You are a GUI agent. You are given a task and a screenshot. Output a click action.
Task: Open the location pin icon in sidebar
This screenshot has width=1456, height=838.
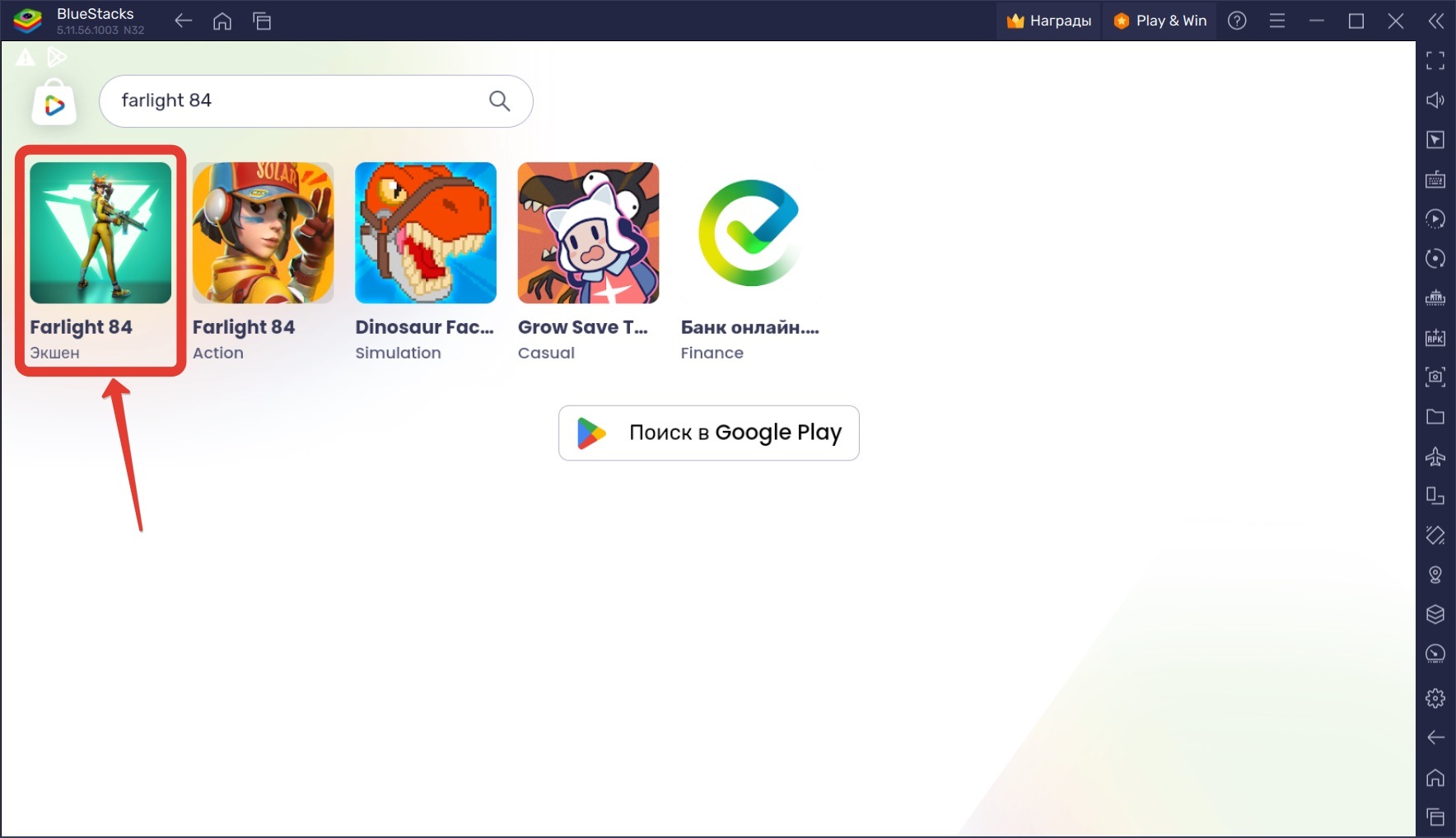click(1435, 574)
